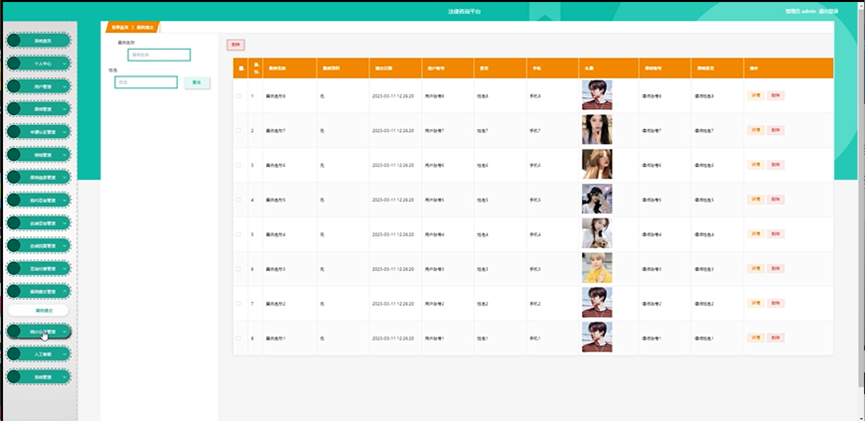This screenshot has width=865, height=421.
Task: Expand the 个人中心 chevron
Action: (x=65, y=63)
